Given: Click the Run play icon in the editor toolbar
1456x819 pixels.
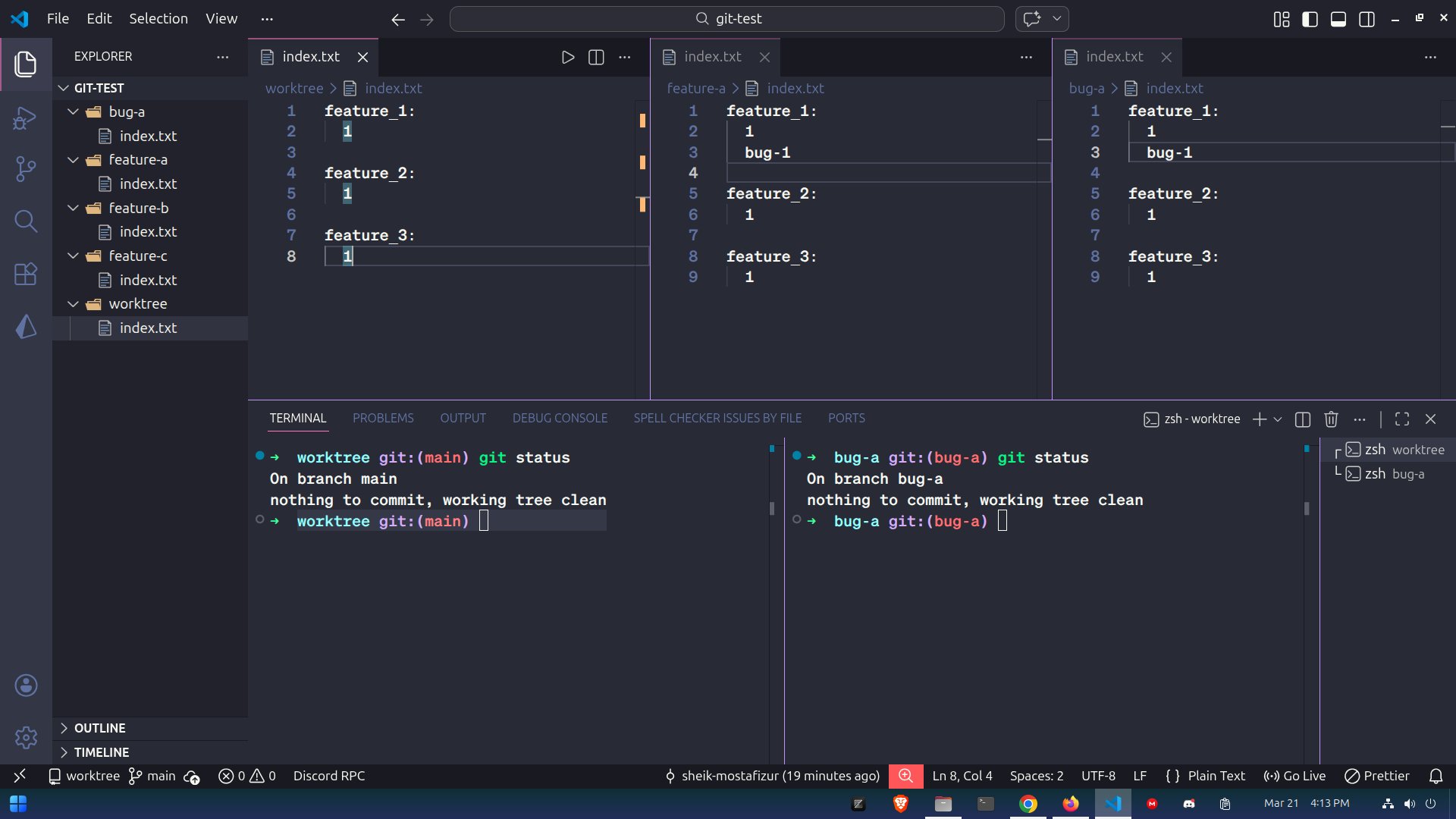Looking at the screenshot, I should point(567,57).
